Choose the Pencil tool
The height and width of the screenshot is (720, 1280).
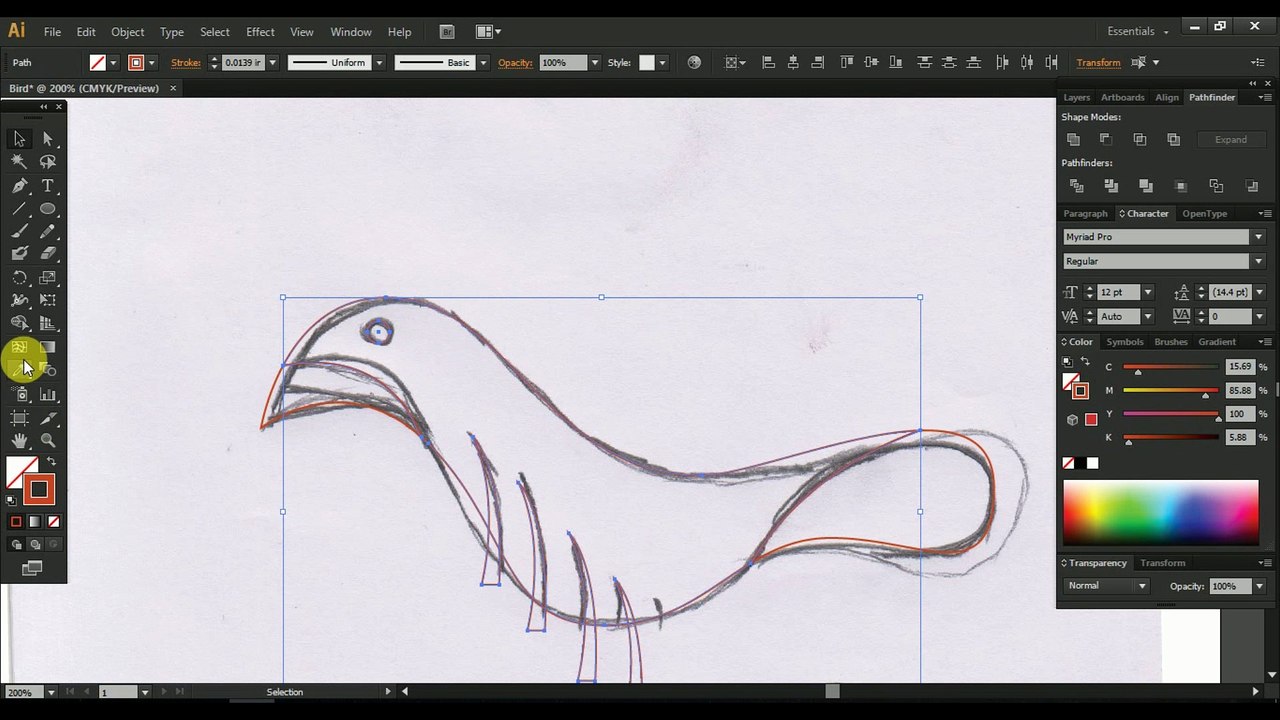coord(48,232)
